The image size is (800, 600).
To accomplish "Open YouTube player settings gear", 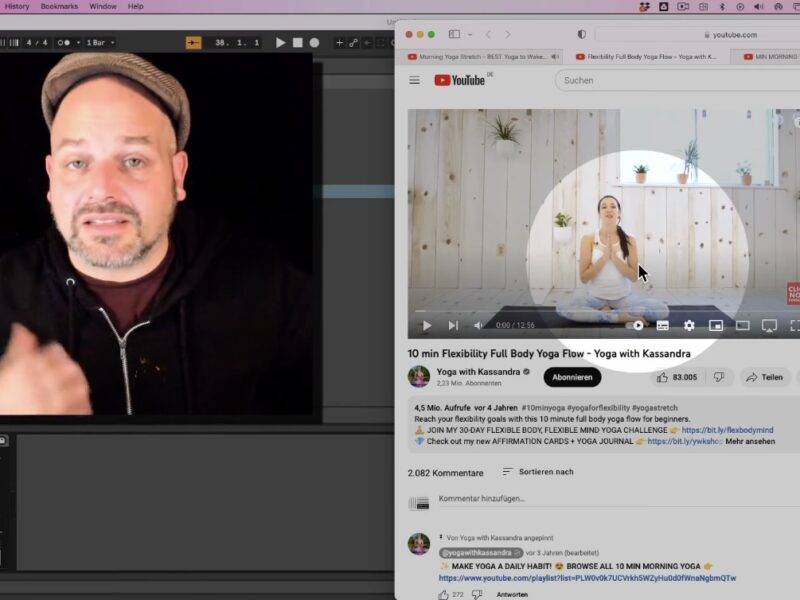I will [x=689, y=325].
